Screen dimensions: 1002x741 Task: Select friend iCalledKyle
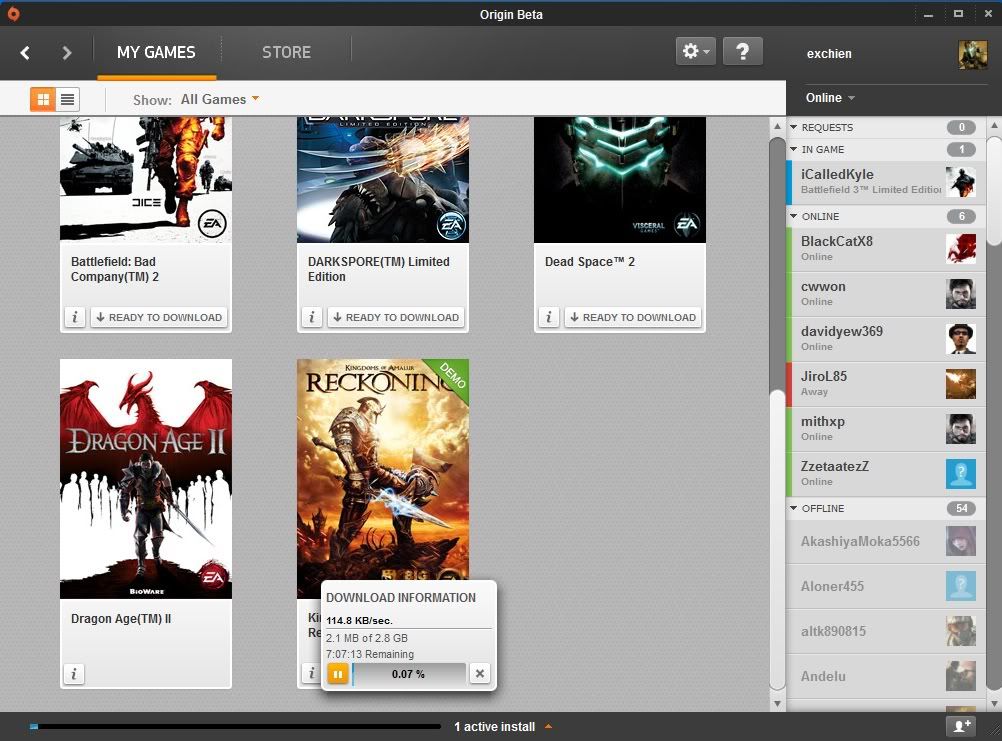[x=885, y=181]
